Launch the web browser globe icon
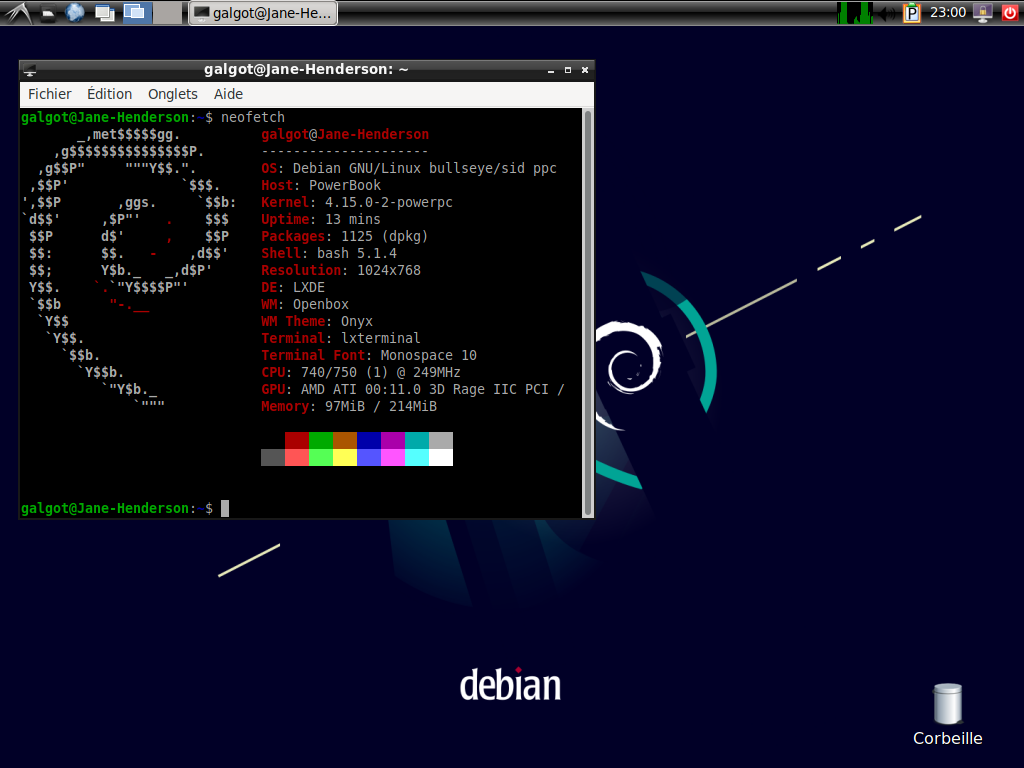The height and width of the screenshot is (768, 1024). click(x=75, y=12)
